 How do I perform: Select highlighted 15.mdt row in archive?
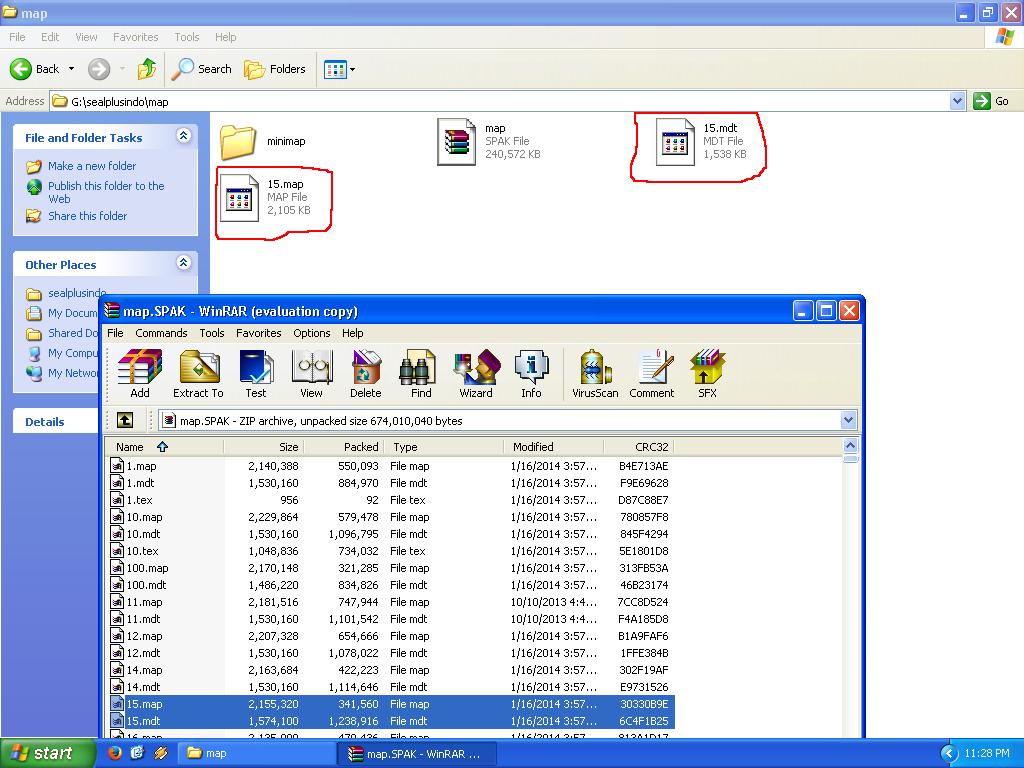click(391, 721)
